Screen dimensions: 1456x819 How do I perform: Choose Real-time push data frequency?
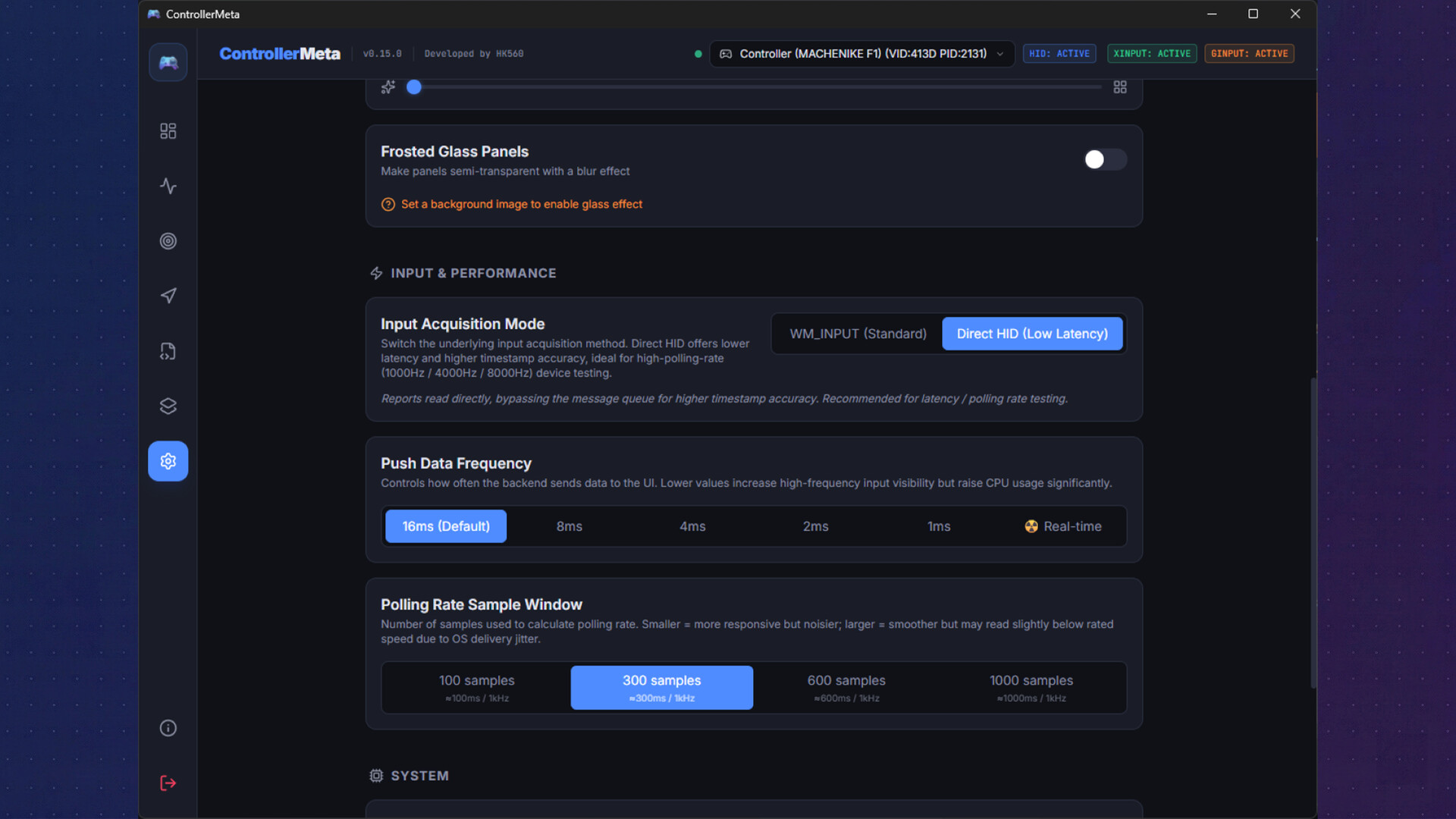[x=1063, y=526]
